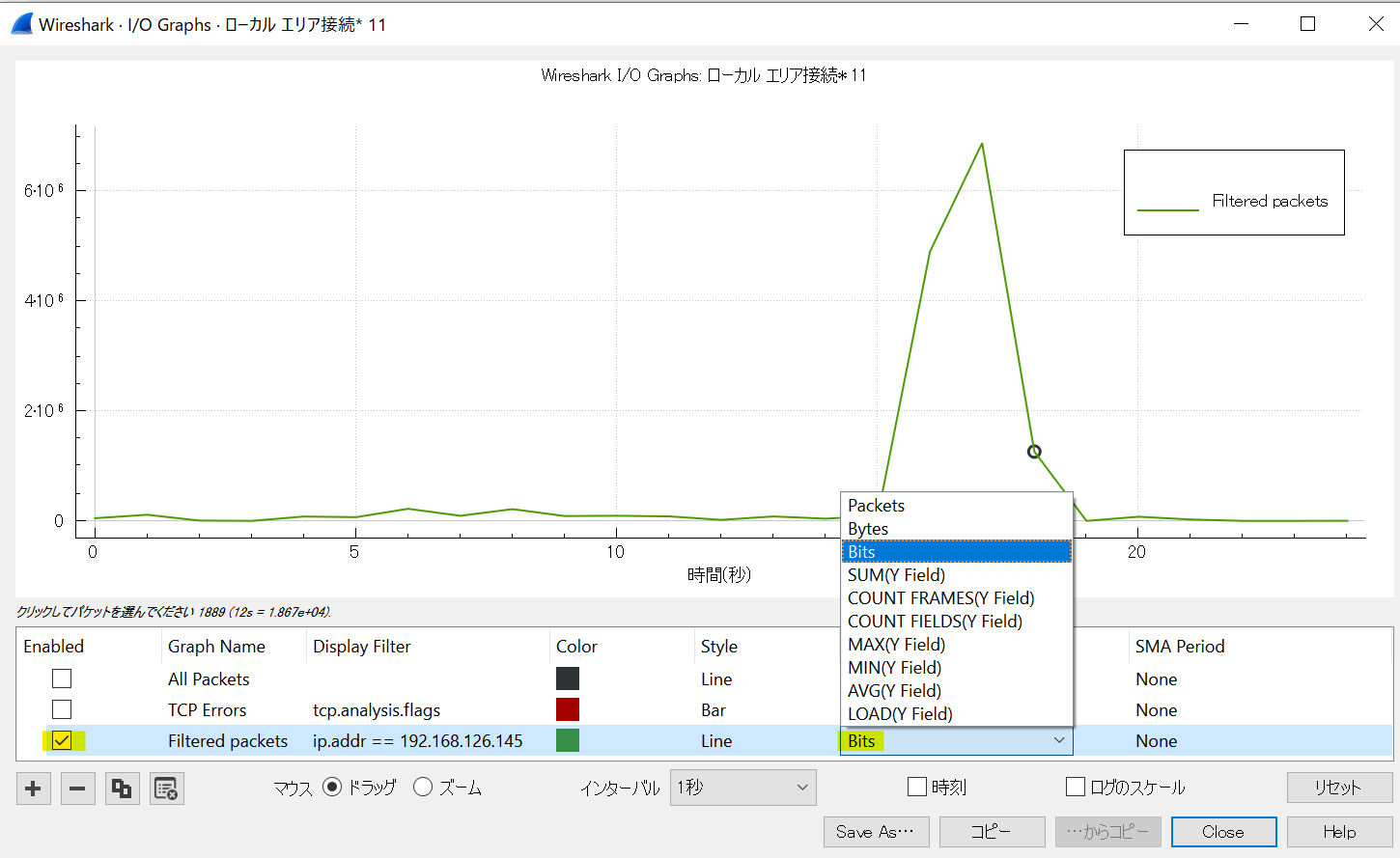Click the green Filtered packets color swatch
This screenshot has width=1400, height=858.
568,740
